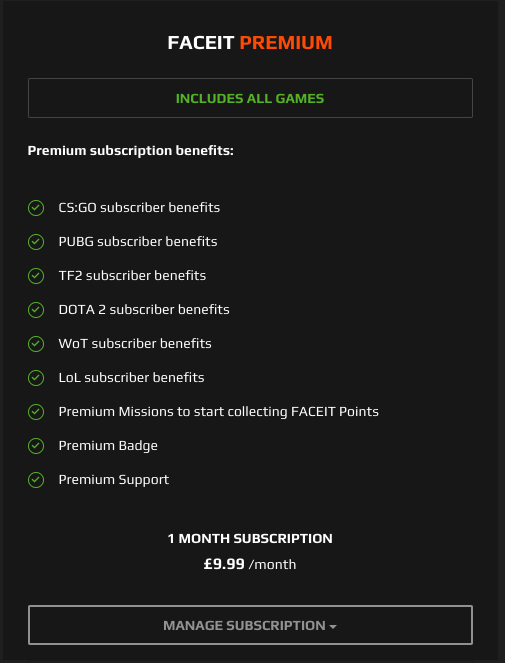Click the Includes All Games banner
Screen dimensions: 505x663
tap(250, 98)
